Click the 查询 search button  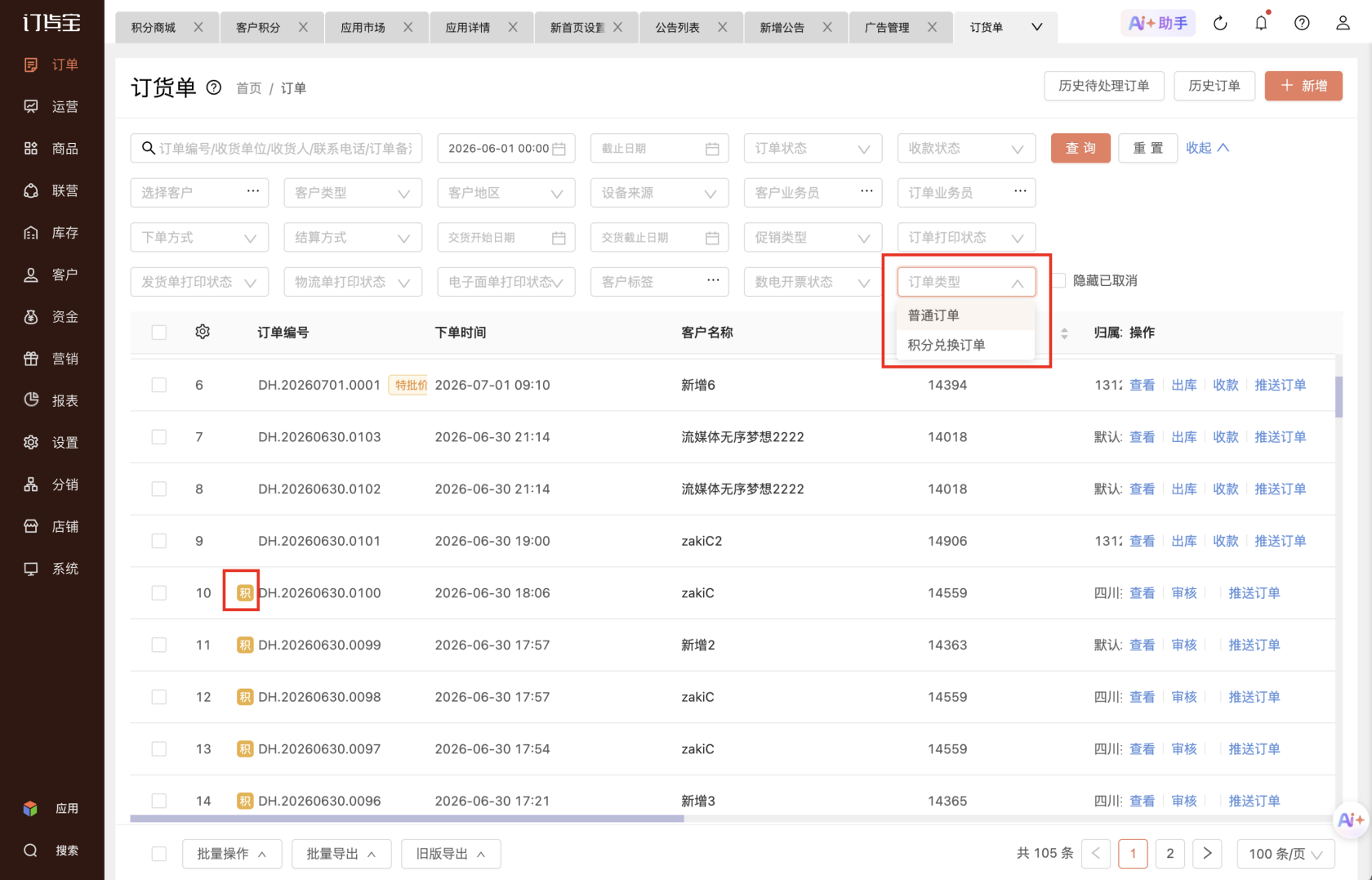click(x=1080, y=148)
